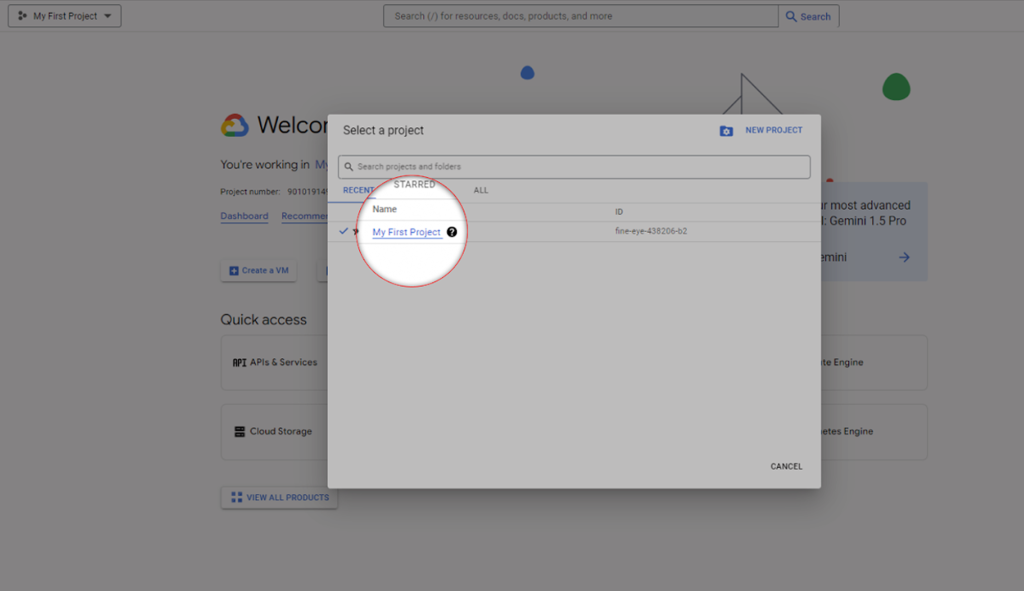Click the New Project button
This screenshot has width=1024, height=591.
tap(773, 130)
